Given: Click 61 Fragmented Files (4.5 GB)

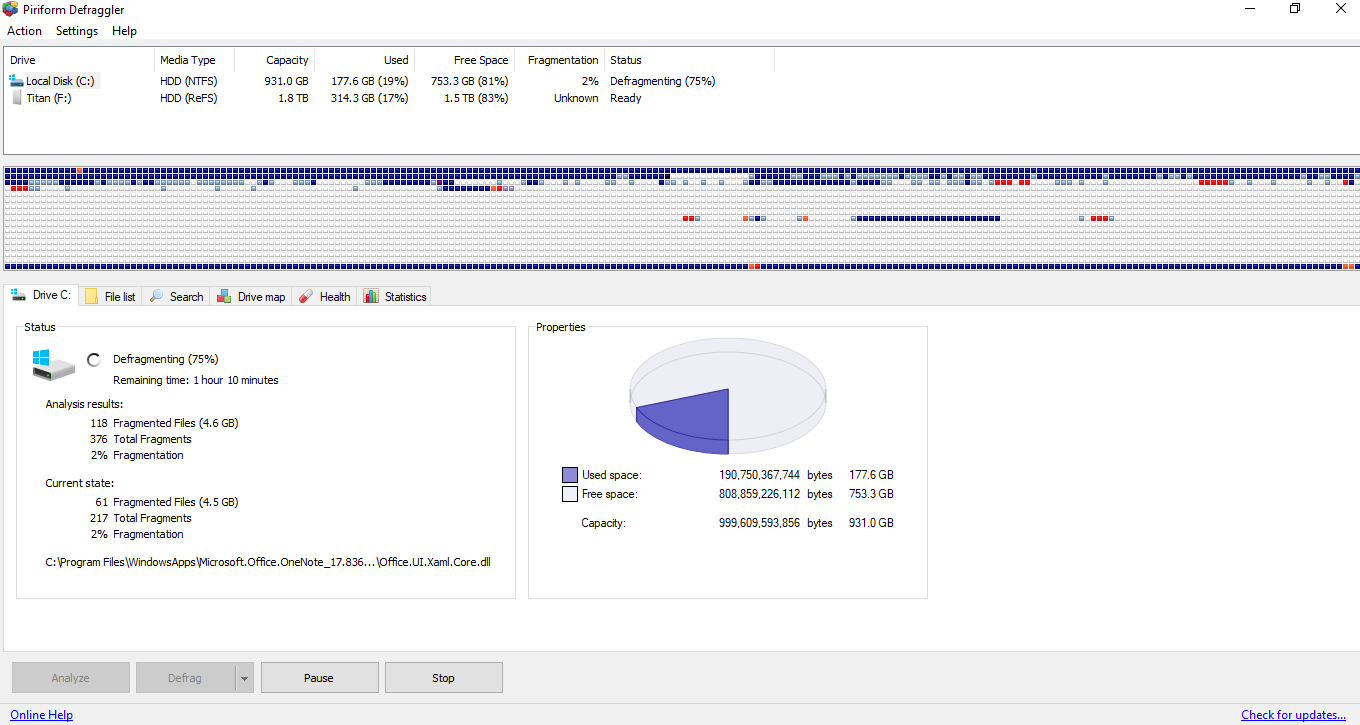Looking at the screenshot, I should [x=167, y=502].
